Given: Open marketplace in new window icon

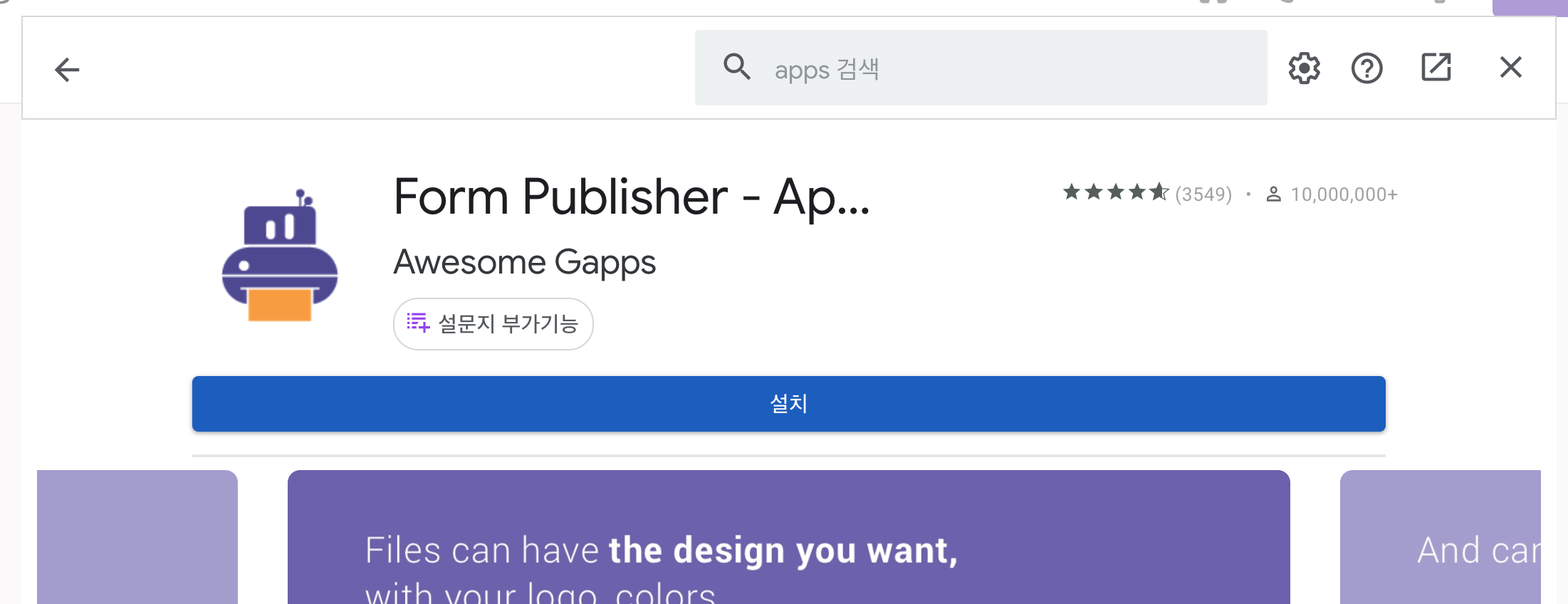Looking at the screenshot, I should [x=1436, y=67].
